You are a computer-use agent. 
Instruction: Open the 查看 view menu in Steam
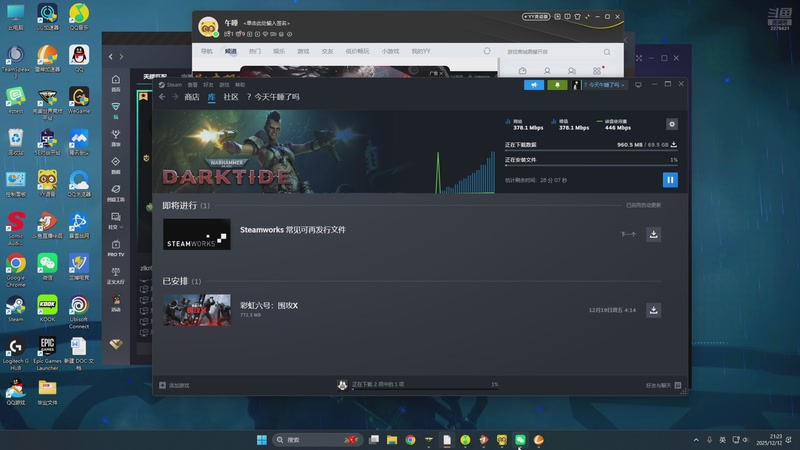[192, 85]
